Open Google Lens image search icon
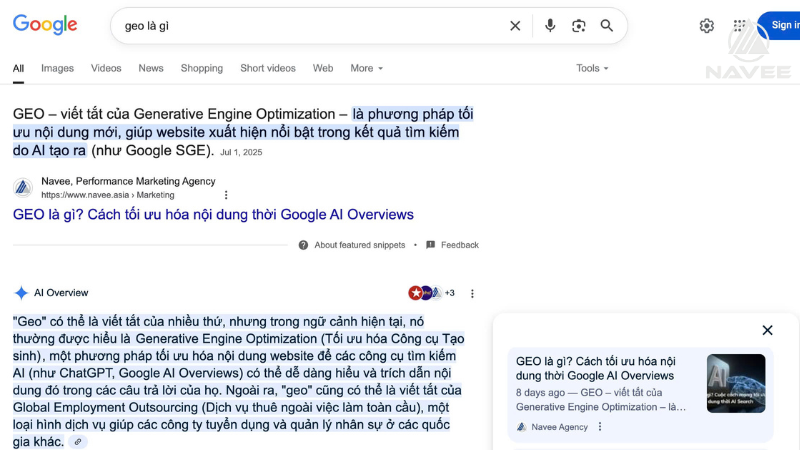Screen dimensions: 800x450 (578, 26)
